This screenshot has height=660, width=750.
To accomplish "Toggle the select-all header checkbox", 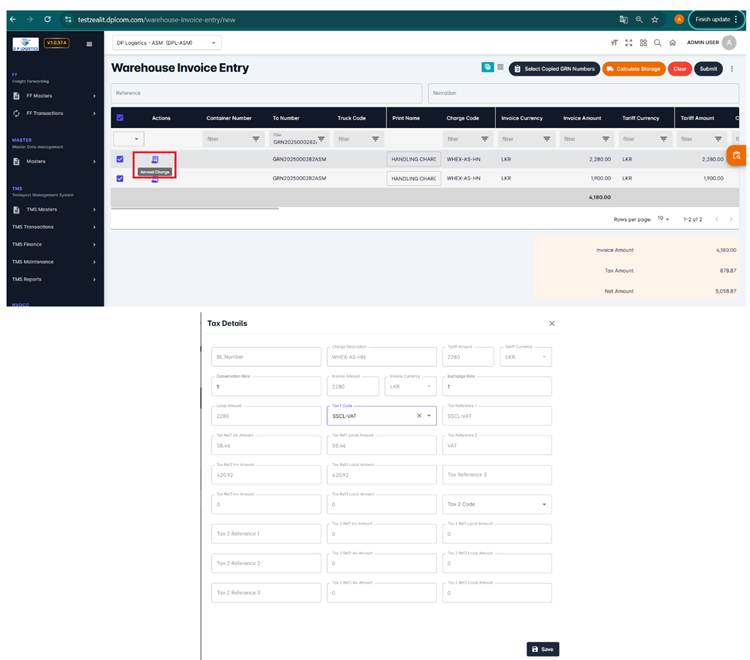I will pyautogui.click(x=120, y=118).
